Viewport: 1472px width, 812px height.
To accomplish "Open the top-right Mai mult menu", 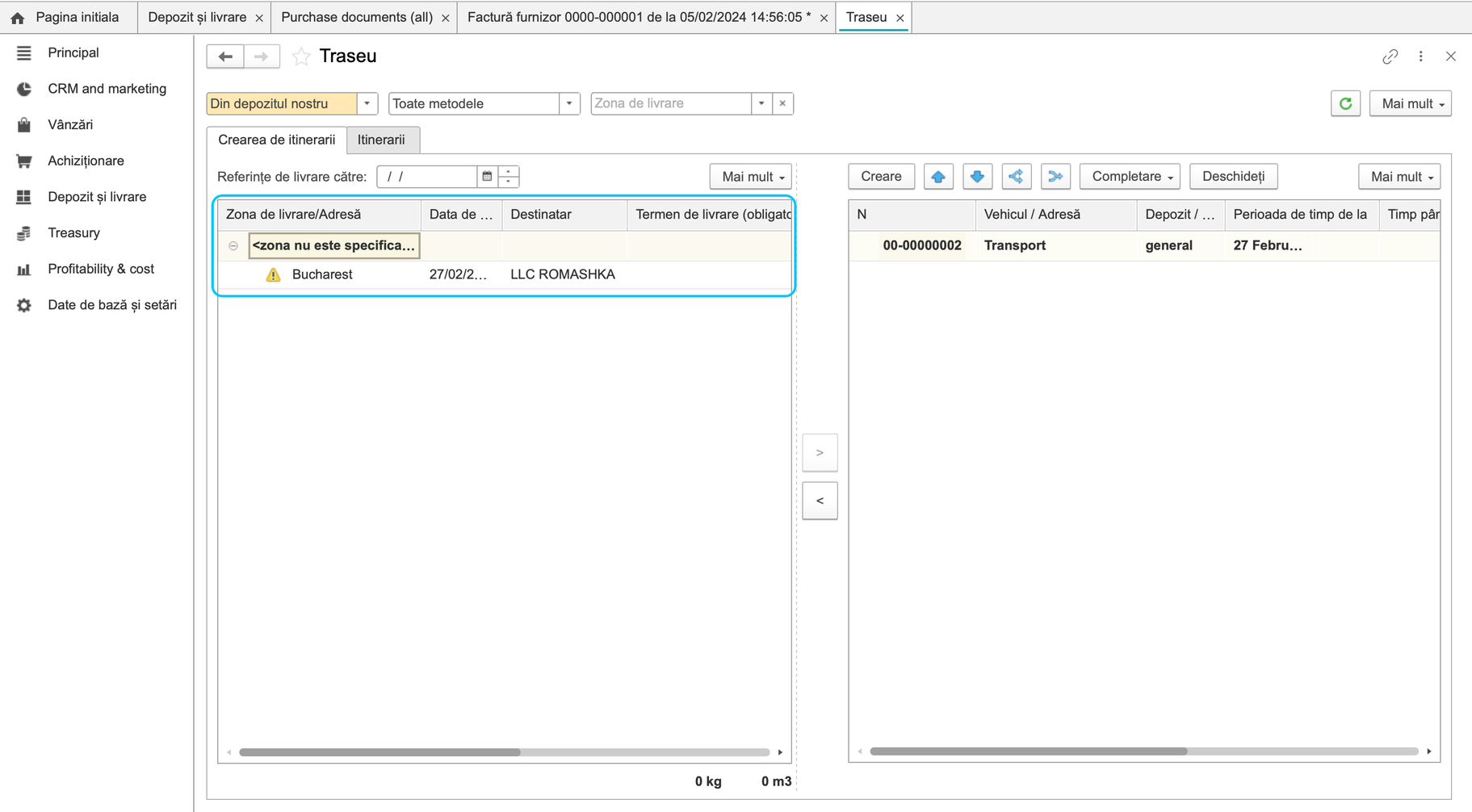I will point(1410,103).
